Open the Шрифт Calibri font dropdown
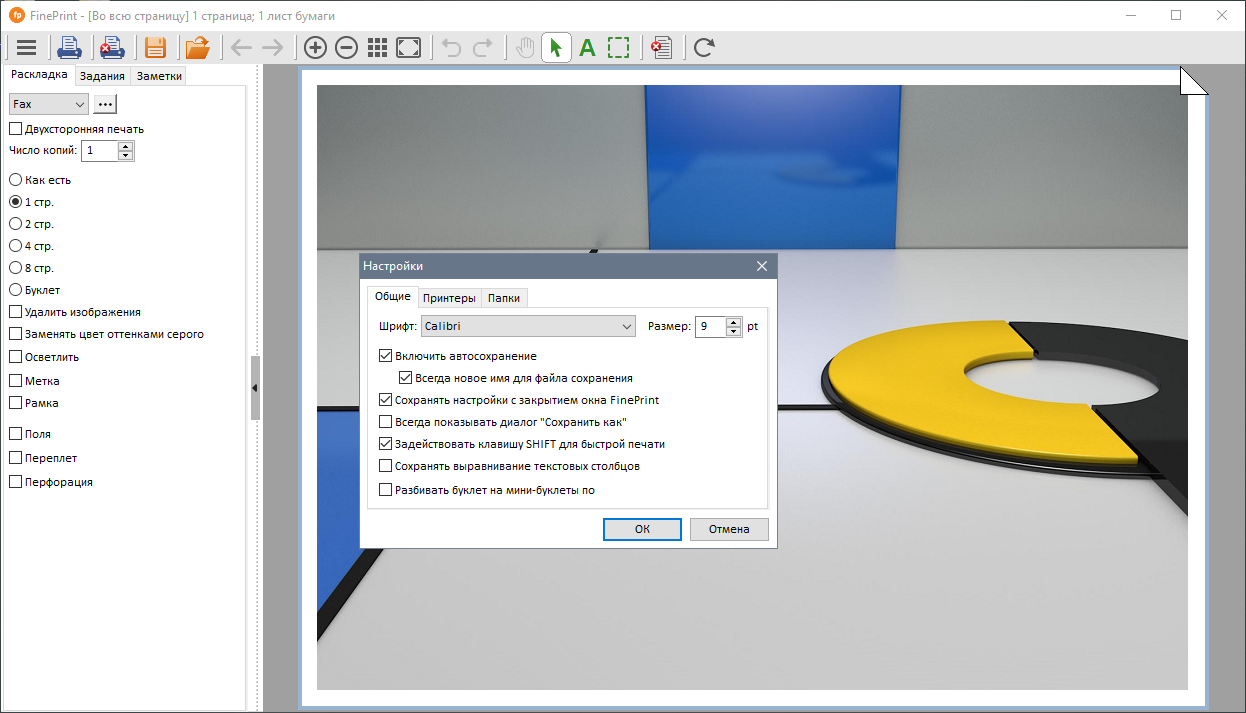1246x713 pixels. pos(528,326)
